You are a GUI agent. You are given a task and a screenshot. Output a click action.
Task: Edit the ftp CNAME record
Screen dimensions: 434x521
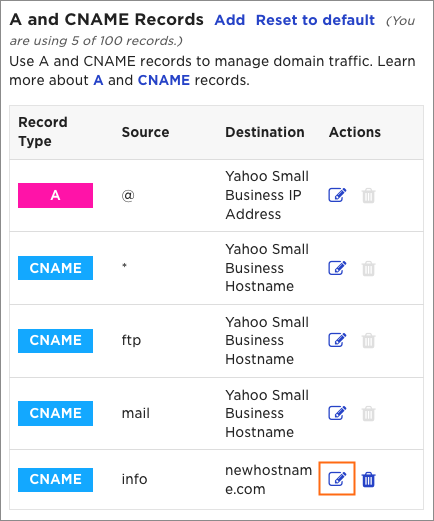pos(337,340)
